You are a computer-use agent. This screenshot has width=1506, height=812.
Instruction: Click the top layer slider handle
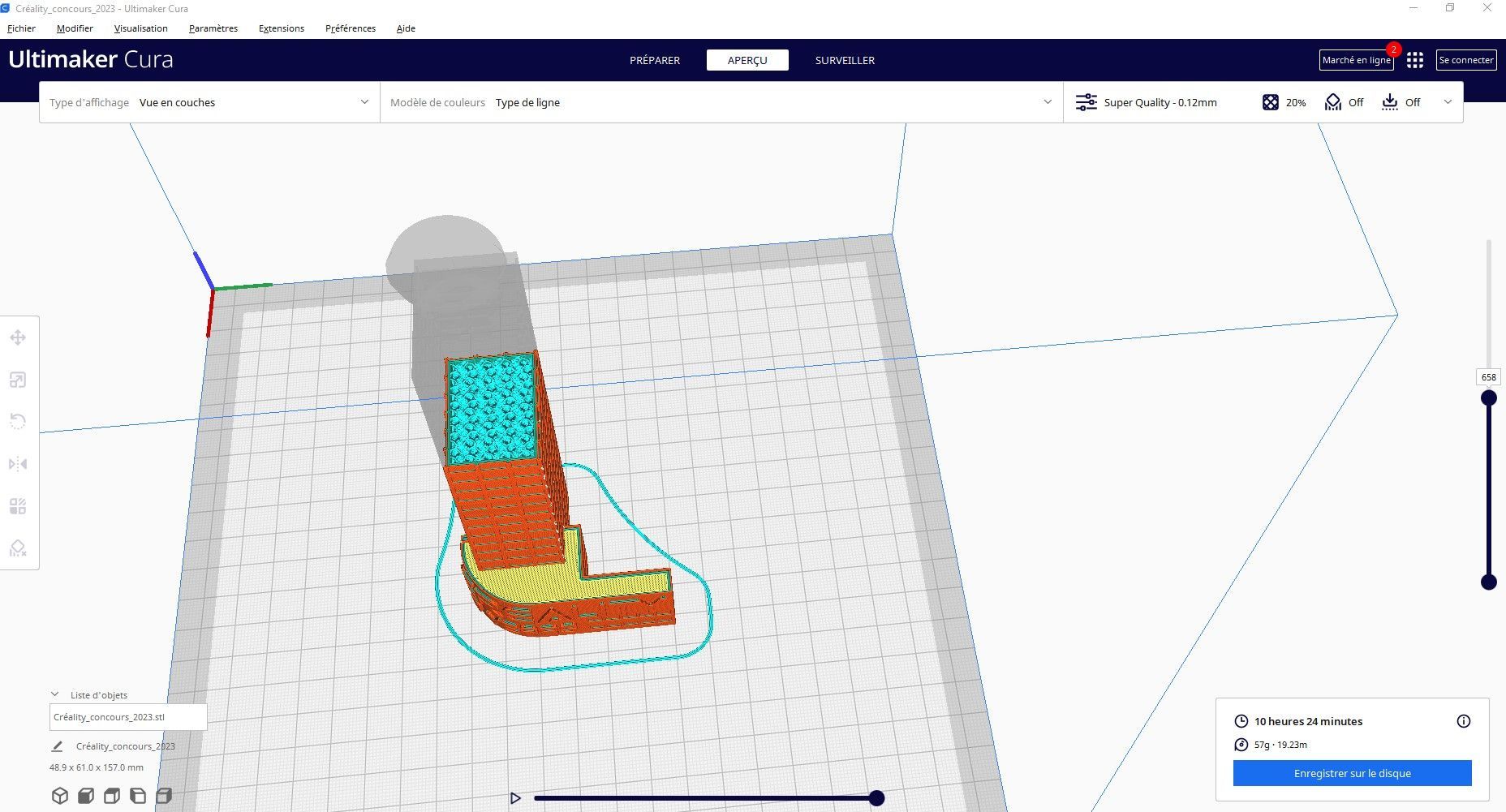(x=1489, y=397)
